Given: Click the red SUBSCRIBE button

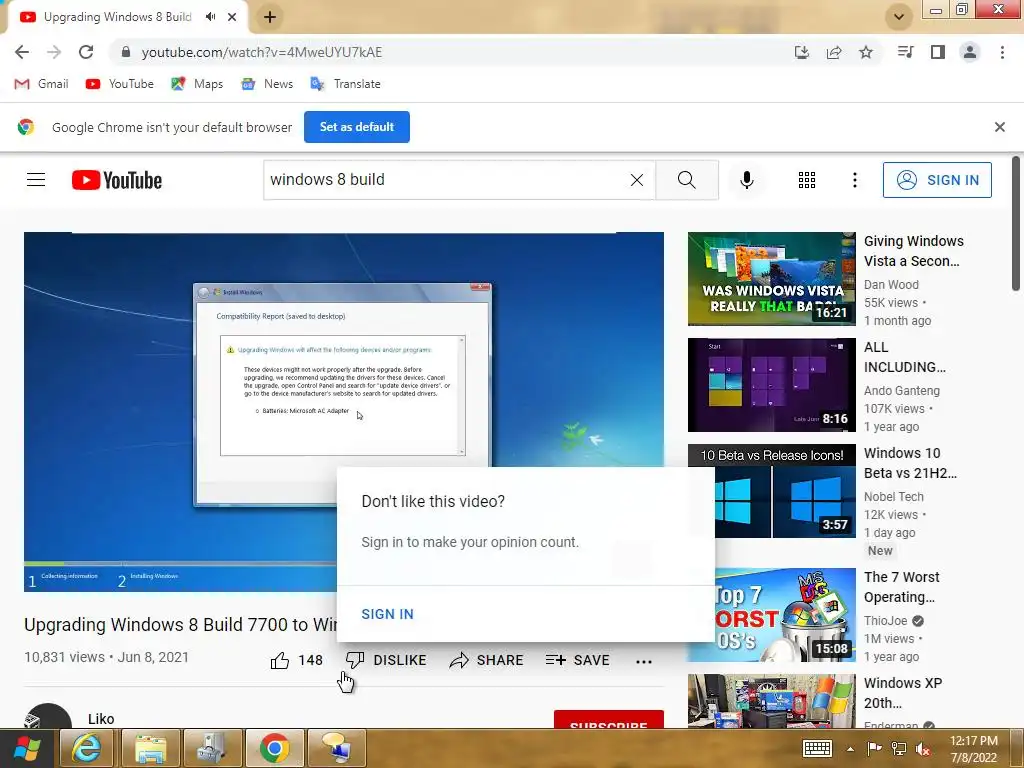Looking at the screenshot, I should [609, 719].
